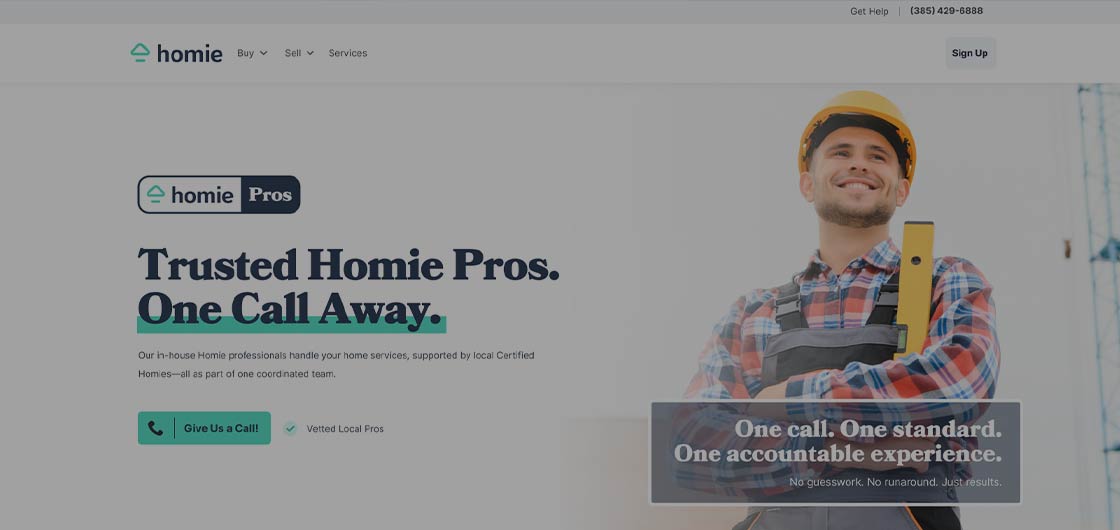
Task: Click the One call. One standard. banner
Action: 835,452
